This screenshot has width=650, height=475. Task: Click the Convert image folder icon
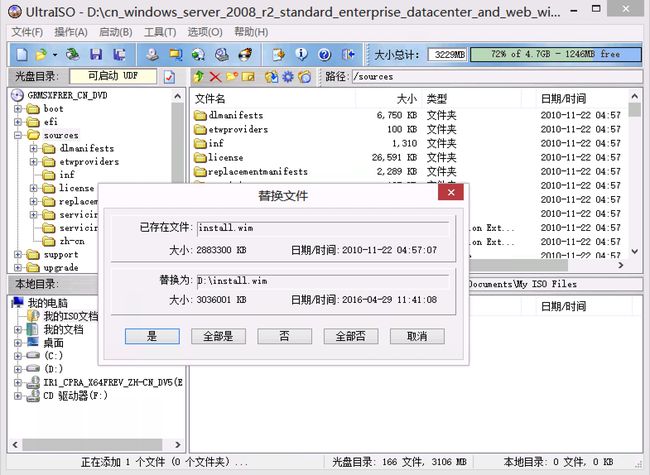[x=176, y=54]
